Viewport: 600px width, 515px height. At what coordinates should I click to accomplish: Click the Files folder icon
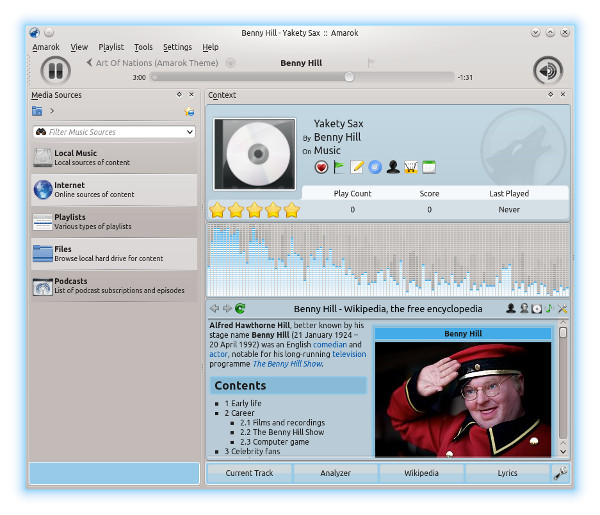pyautogui.click(x=42, y=254)
